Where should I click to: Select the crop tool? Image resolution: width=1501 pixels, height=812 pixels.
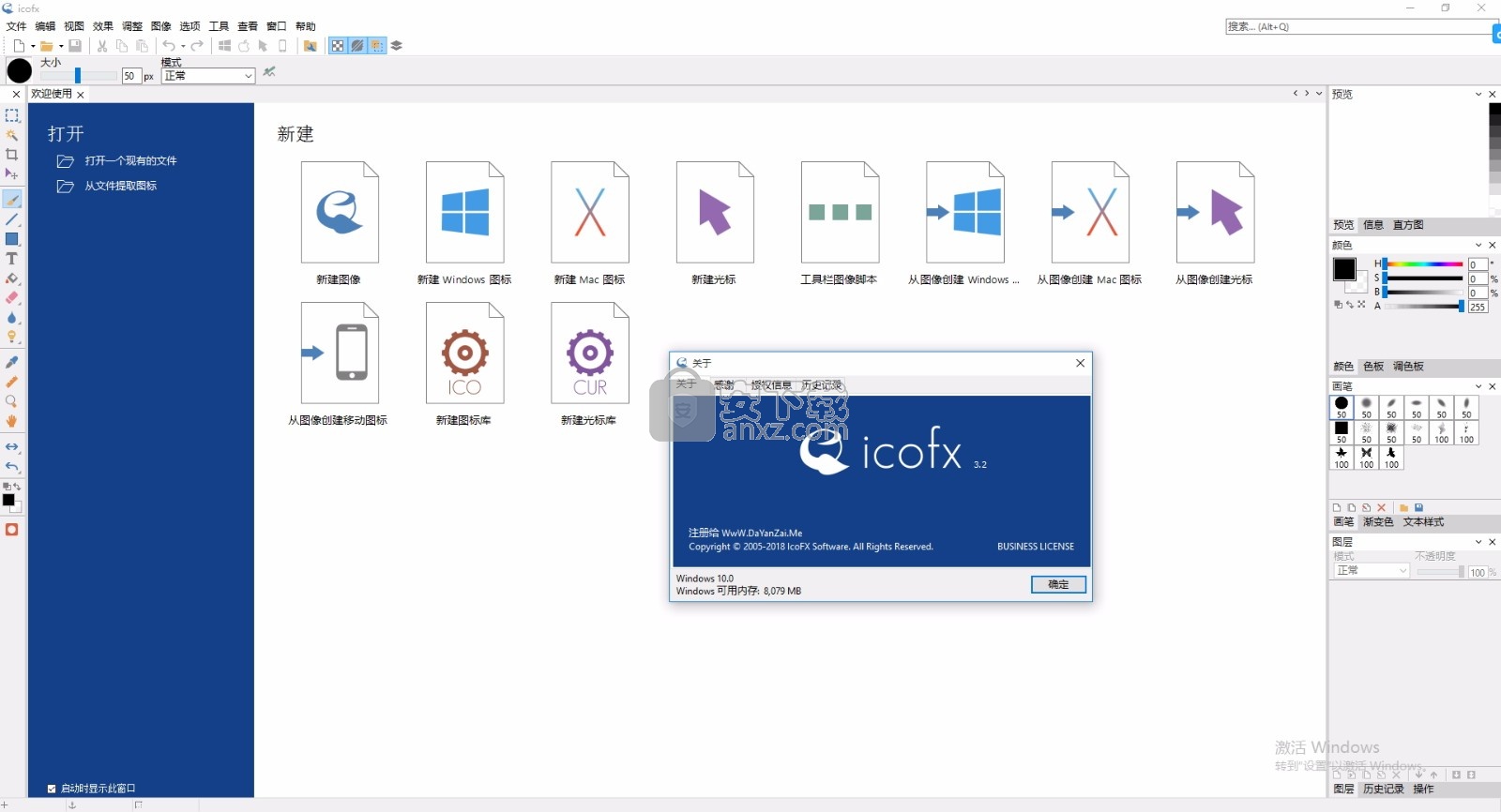pos(12,155)
